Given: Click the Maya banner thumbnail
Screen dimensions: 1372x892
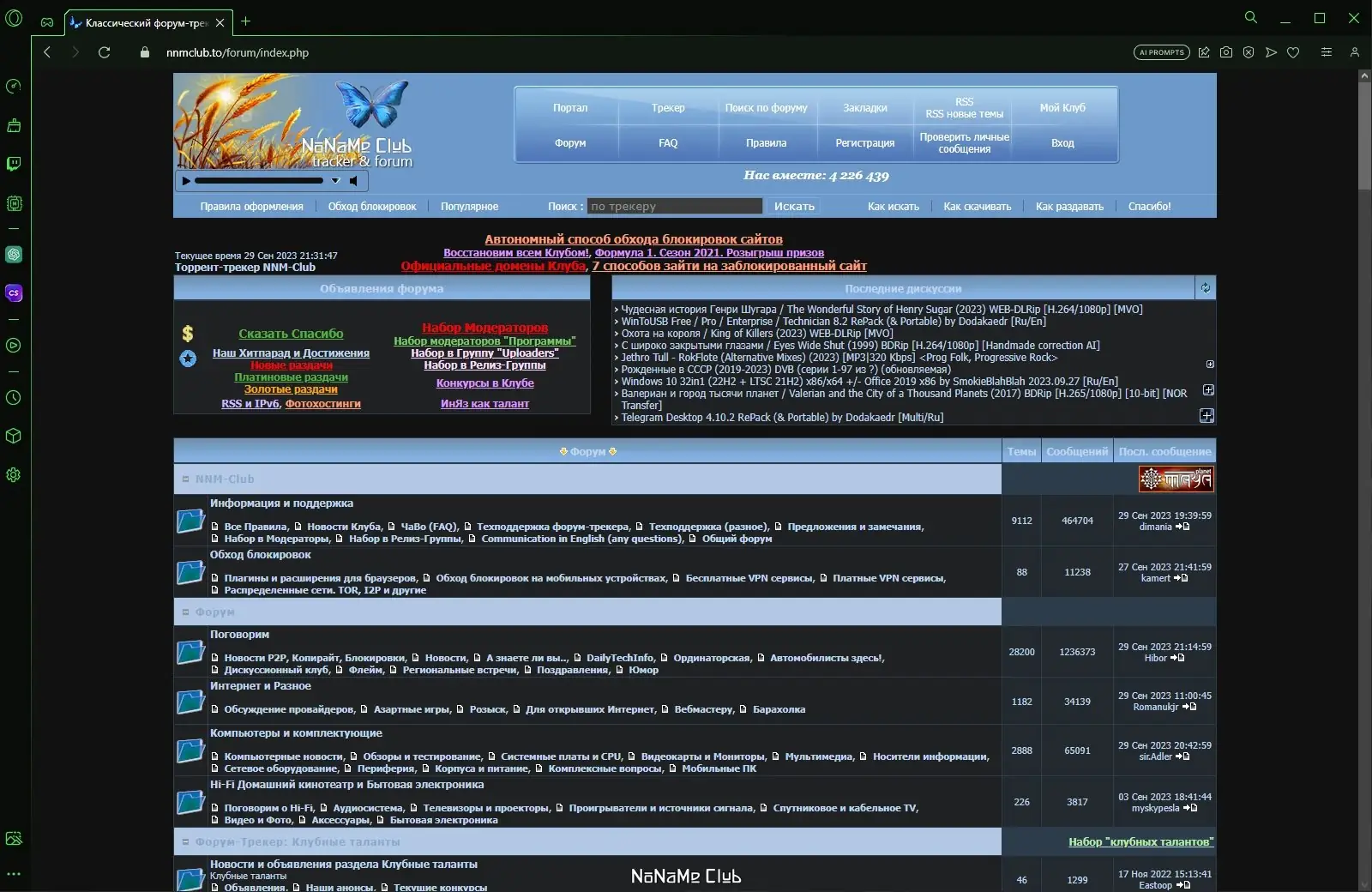Looking at the screenshot, I should [x=1176, y=479].
